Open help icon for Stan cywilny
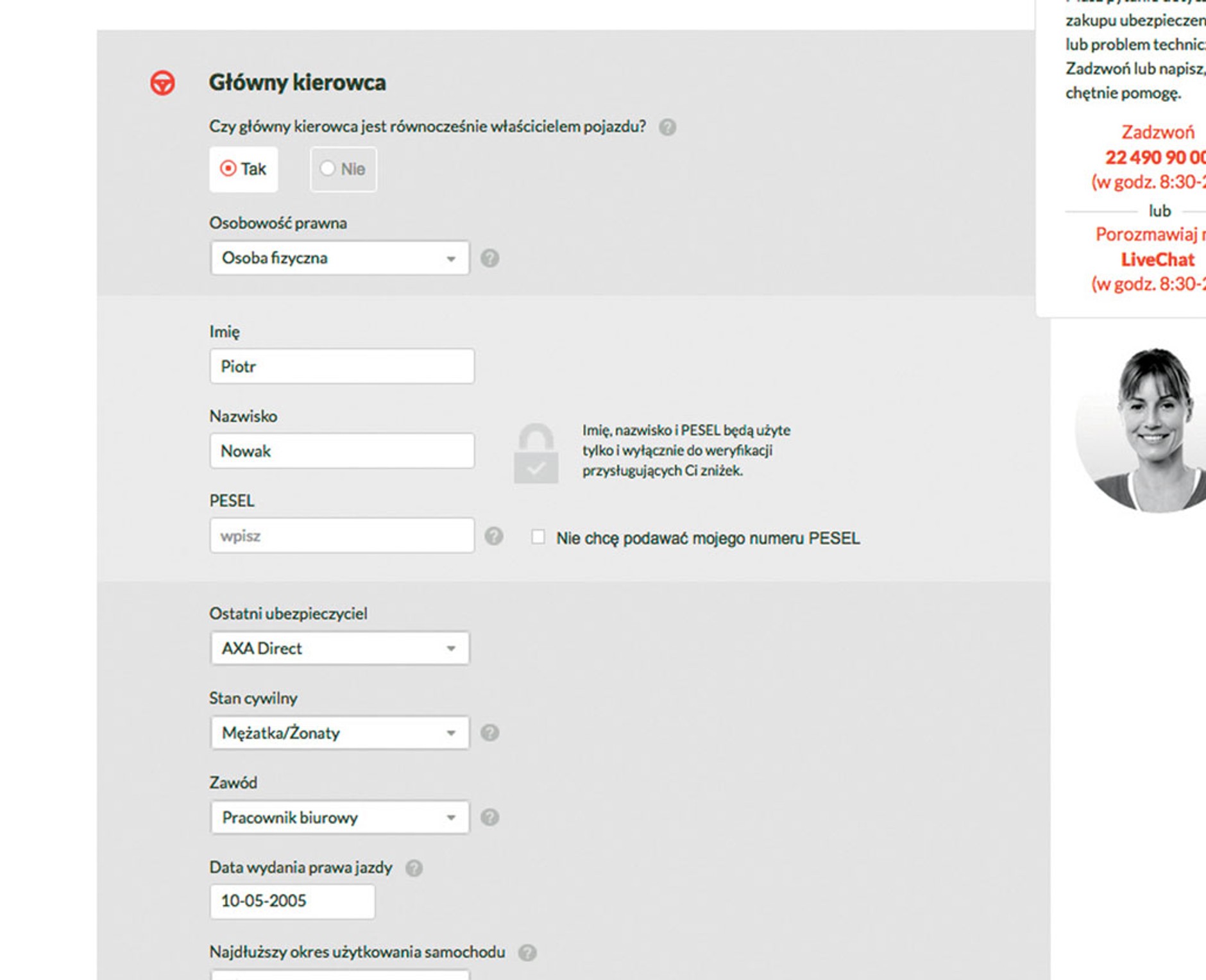 489,733
